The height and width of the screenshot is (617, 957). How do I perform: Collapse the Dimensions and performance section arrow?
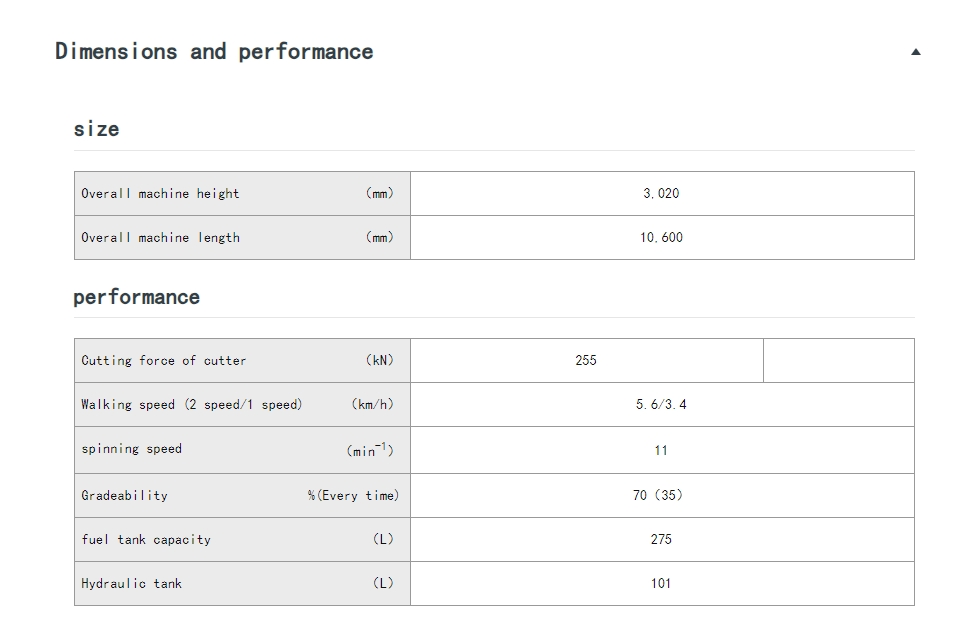pyautogui.click(x=915, y=52)
